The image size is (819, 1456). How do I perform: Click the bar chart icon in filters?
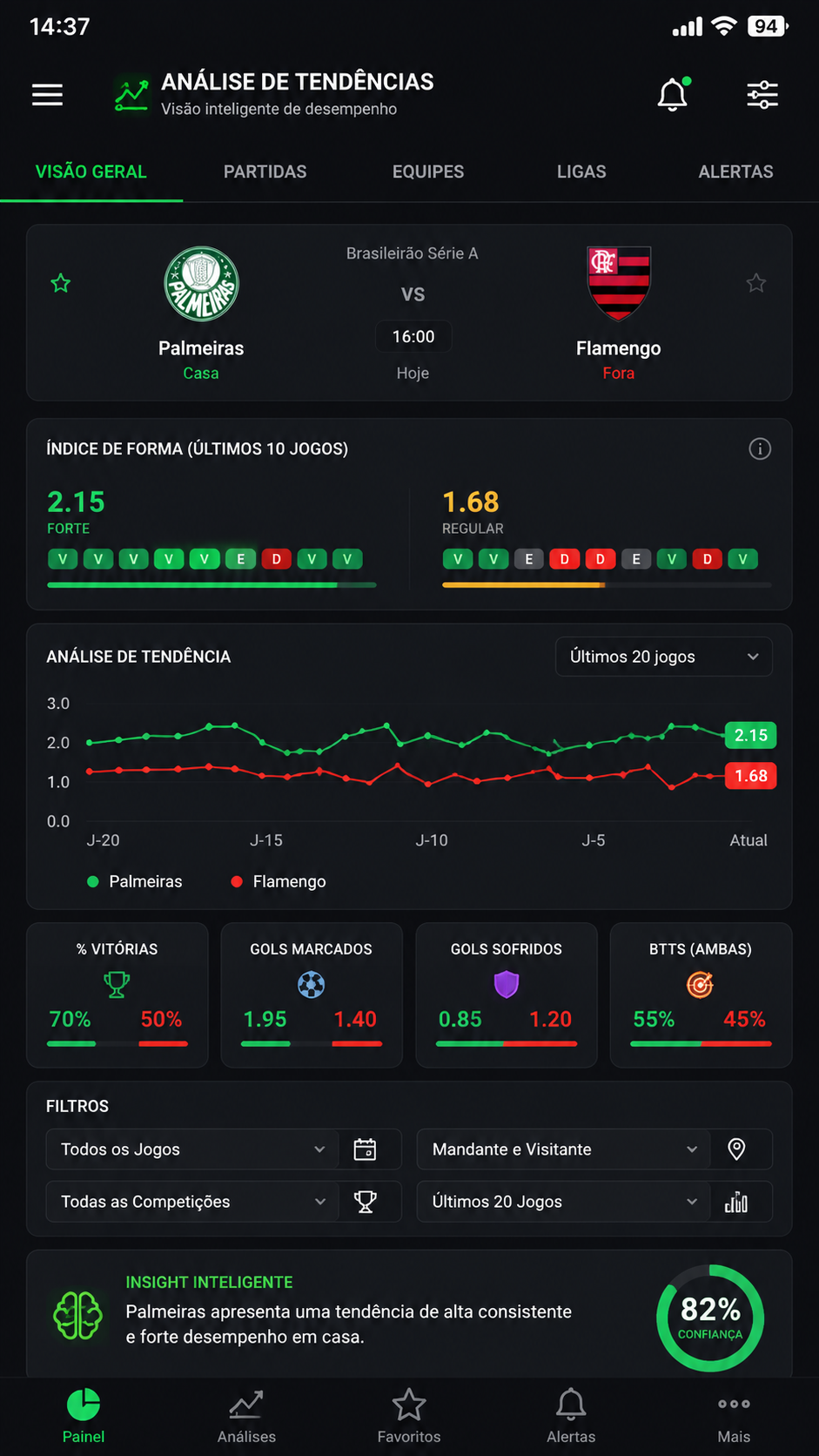[x=736, y=1203]
